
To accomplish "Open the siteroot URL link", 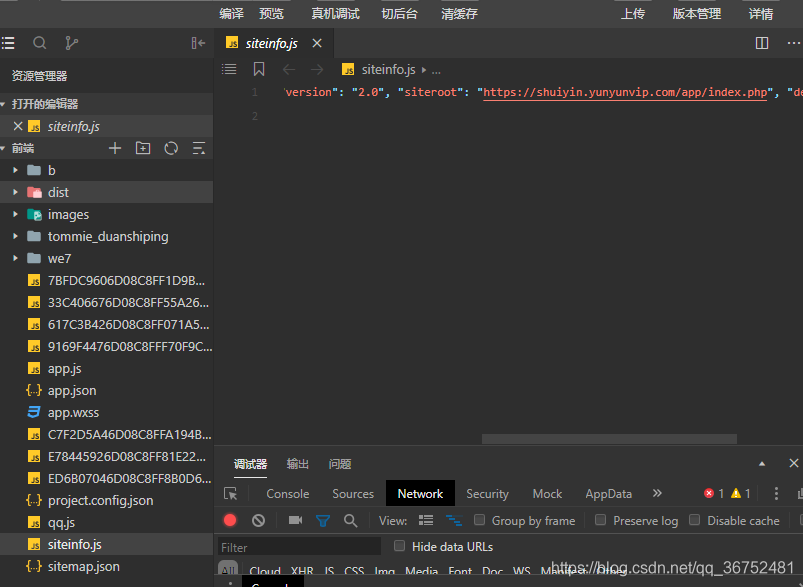I will coord(625,92).
